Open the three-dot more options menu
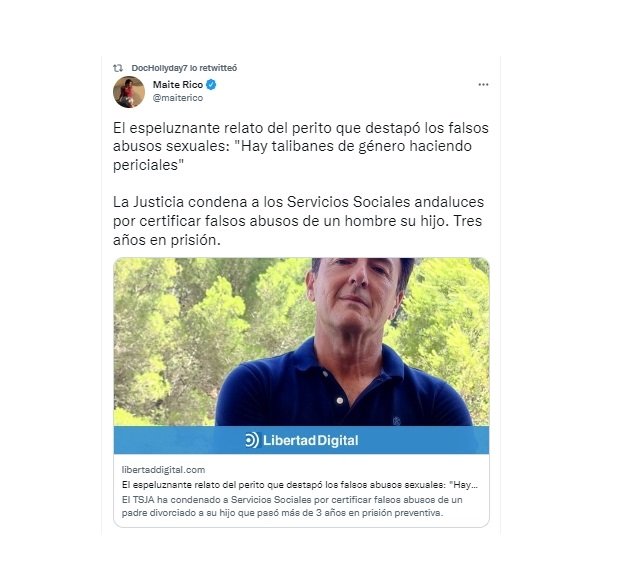This screenshot has width=620, height=577. click(x=483, y=85)
